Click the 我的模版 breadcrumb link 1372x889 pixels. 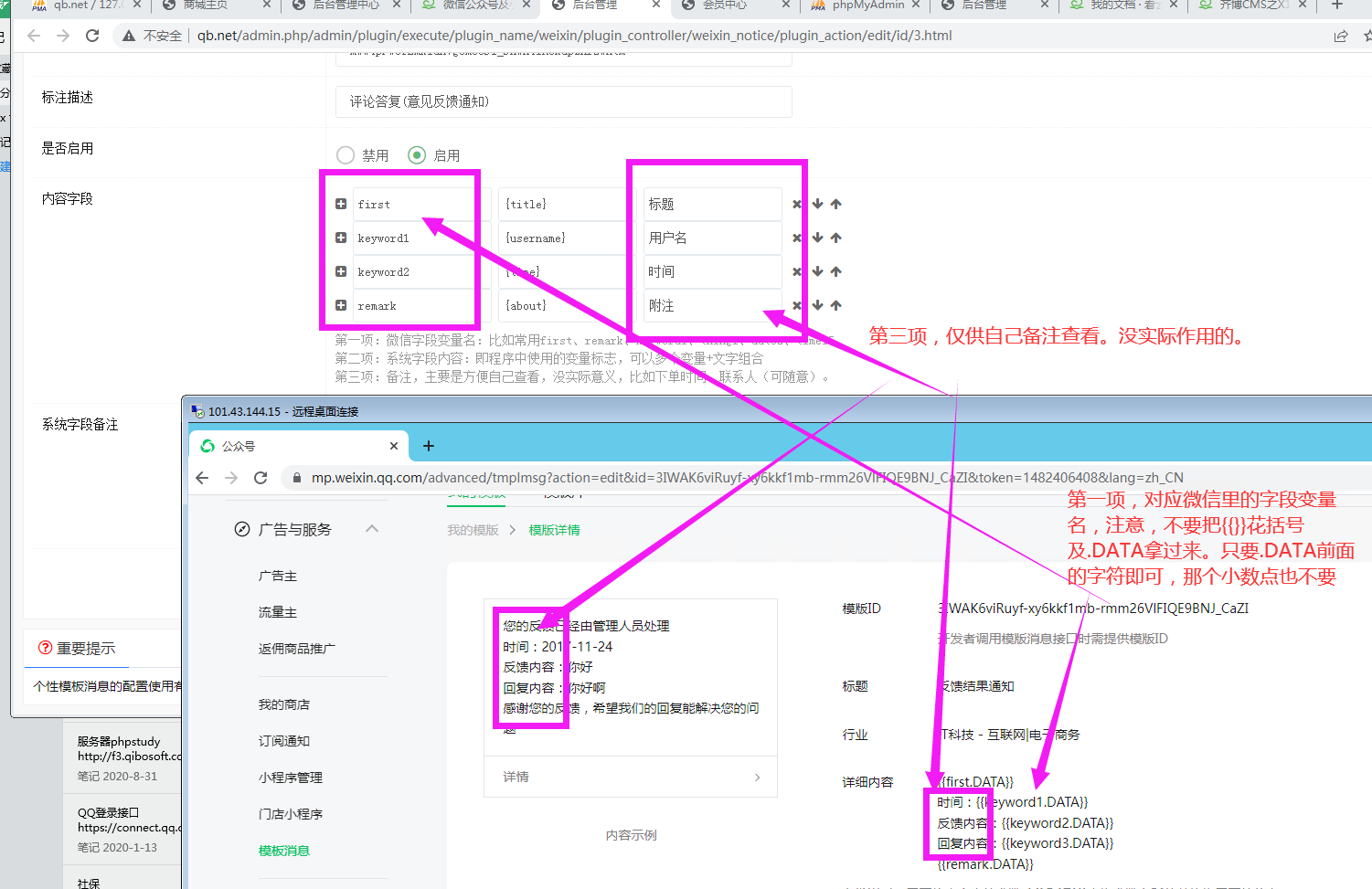473,530
